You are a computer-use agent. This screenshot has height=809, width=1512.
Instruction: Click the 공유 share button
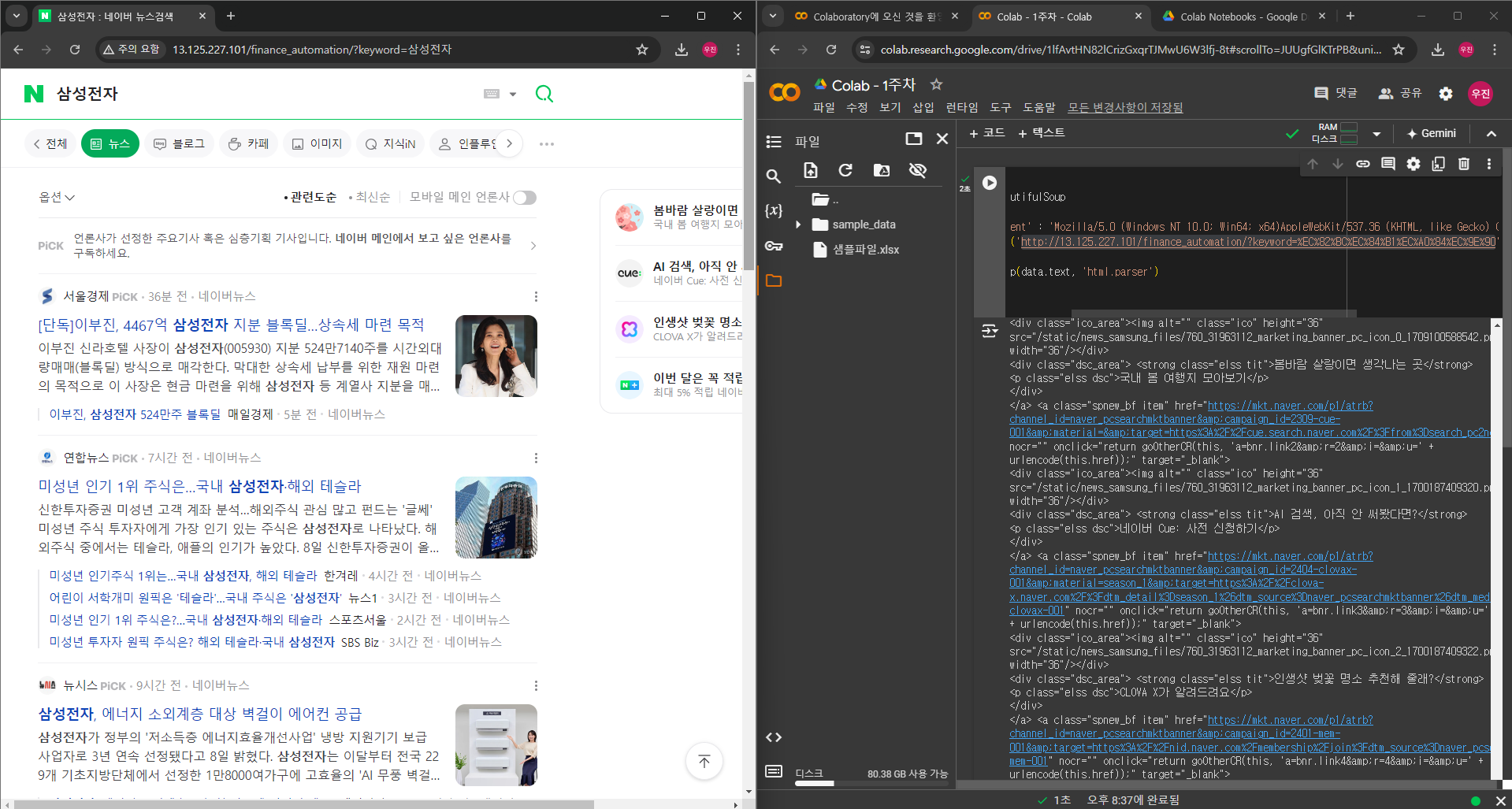click(x=1399, y=93)
